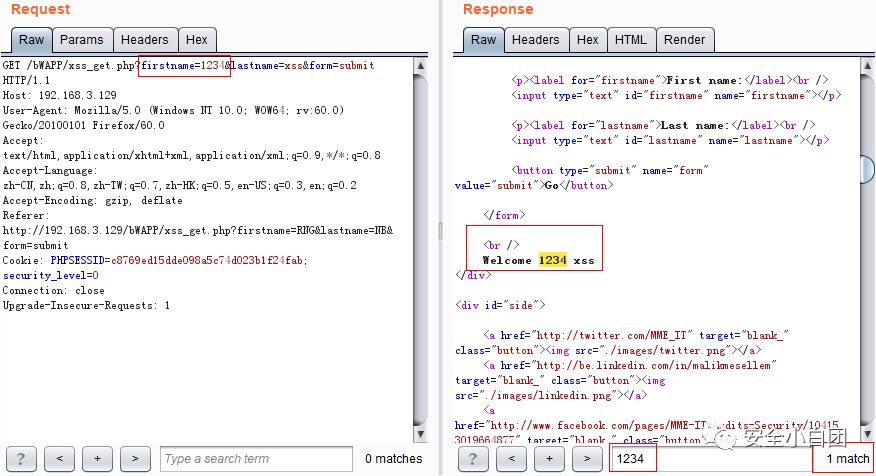Go to previous match in request search
Image resolution: width=876 pixels, height=476 pixels.
(x=59, y=459)
